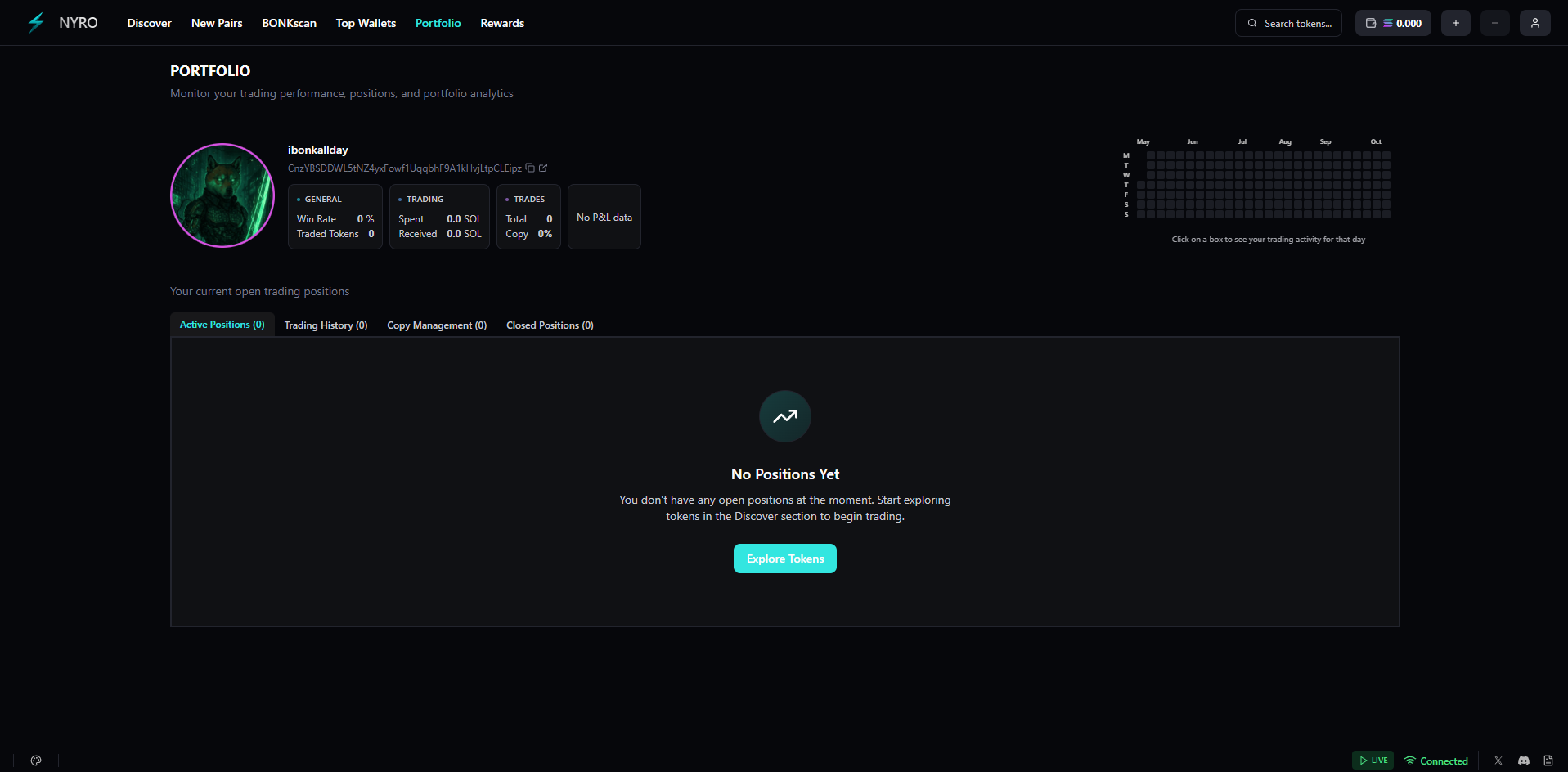Open the SOL wallet balance panel
The image size is (1568, 772).
(1393, 23)
